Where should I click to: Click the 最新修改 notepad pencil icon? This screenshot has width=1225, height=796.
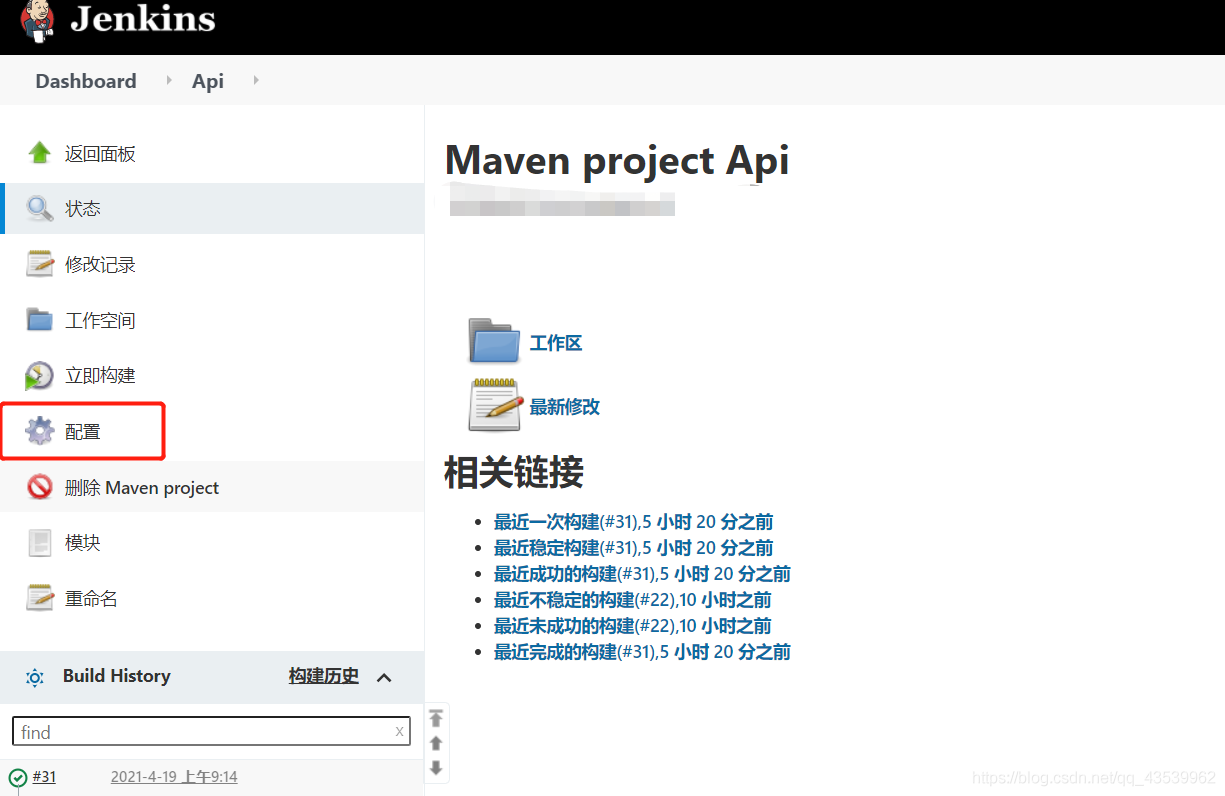495,405
